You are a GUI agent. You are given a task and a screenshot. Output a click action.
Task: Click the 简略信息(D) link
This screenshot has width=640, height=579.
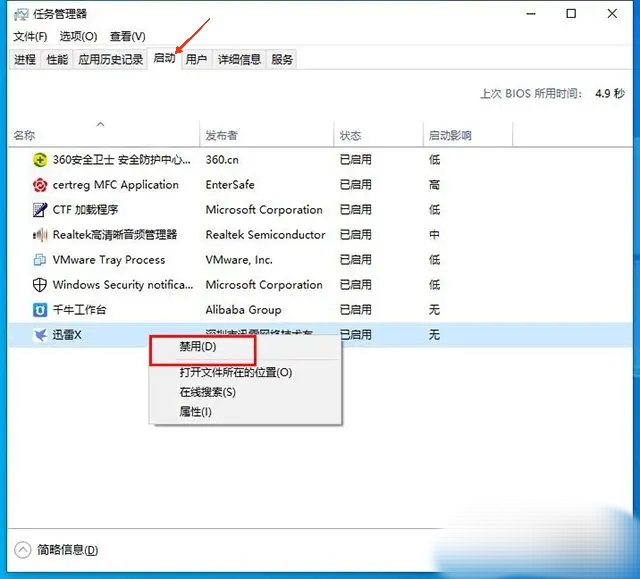[x=68, y=550]
